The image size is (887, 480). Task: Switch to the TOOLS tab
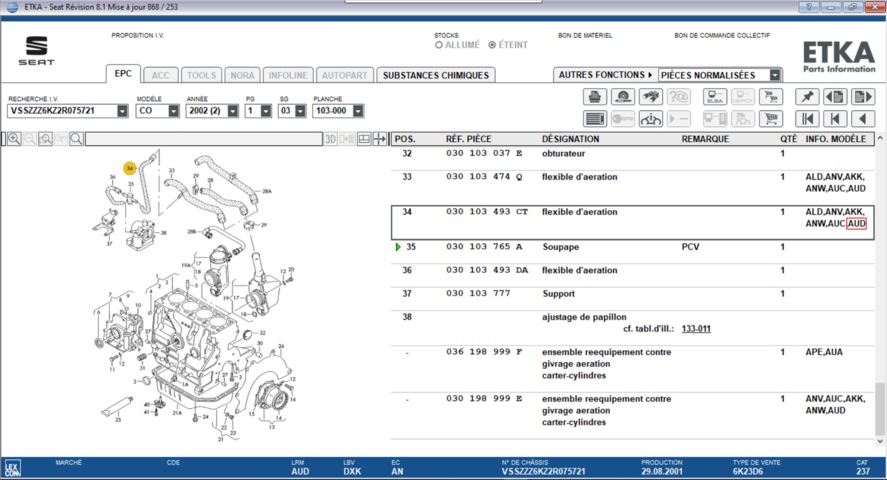pos(201,75)
